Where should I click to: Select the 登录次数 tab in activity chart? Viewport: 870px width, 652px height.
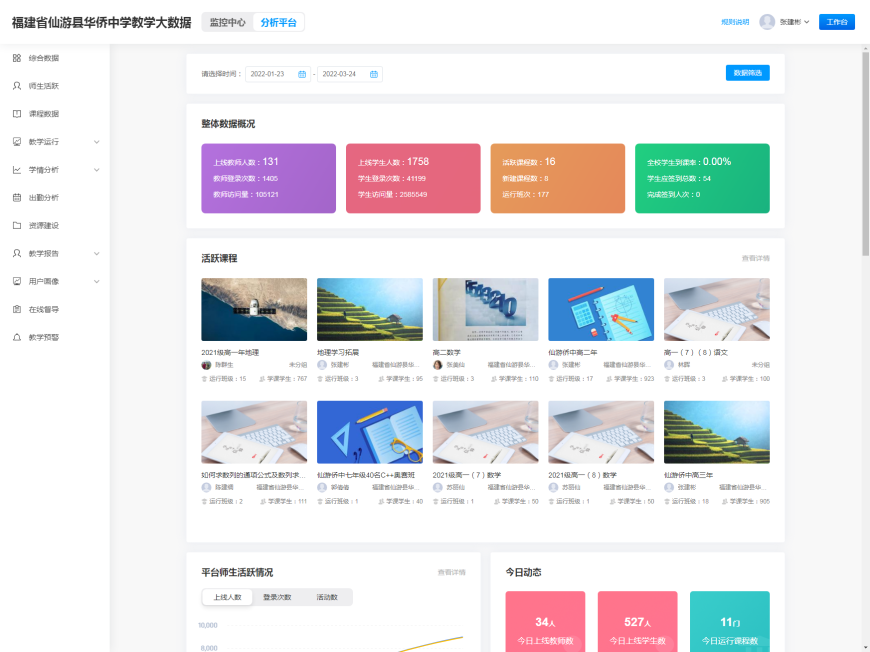[277, 597]
